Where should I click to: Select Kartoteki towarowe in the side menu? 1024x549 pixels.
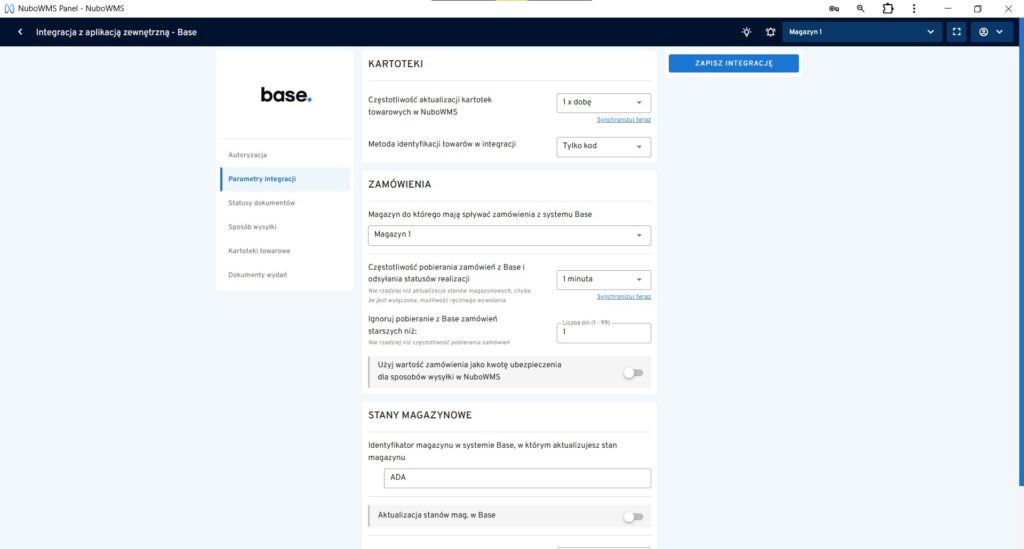259,251
